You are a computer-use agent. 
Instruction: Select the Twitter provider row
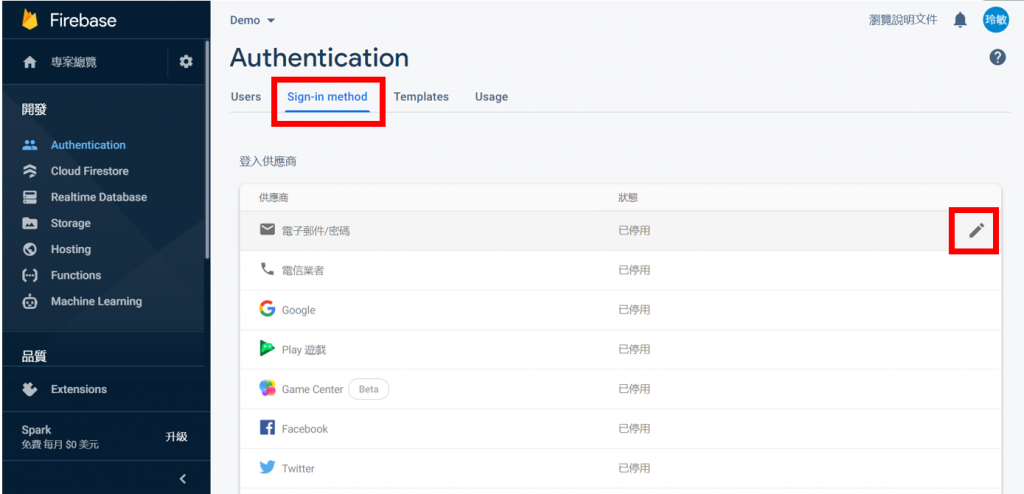coord(620,469)
